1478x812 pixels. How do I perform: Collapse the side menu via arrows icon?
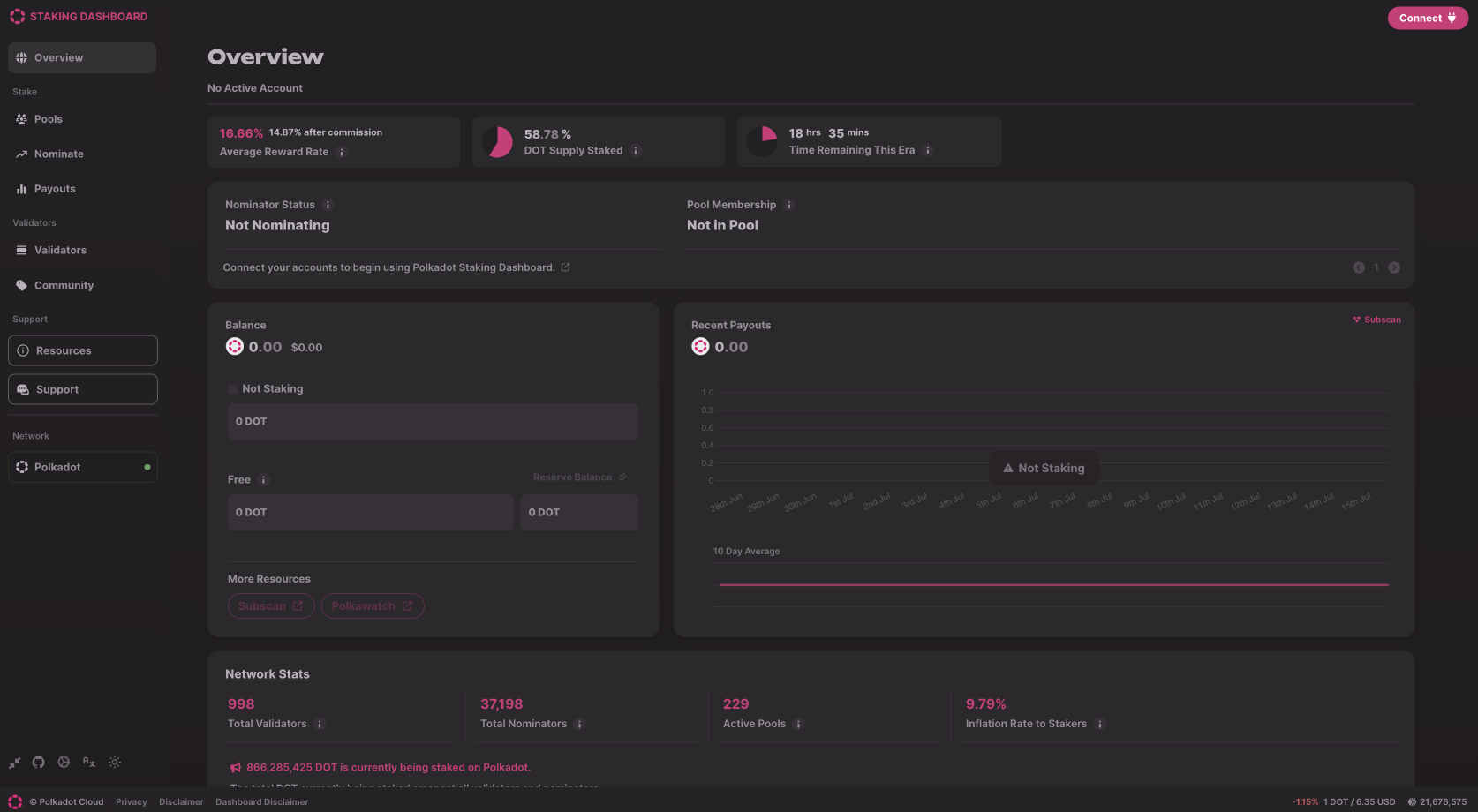click(15, 763)
